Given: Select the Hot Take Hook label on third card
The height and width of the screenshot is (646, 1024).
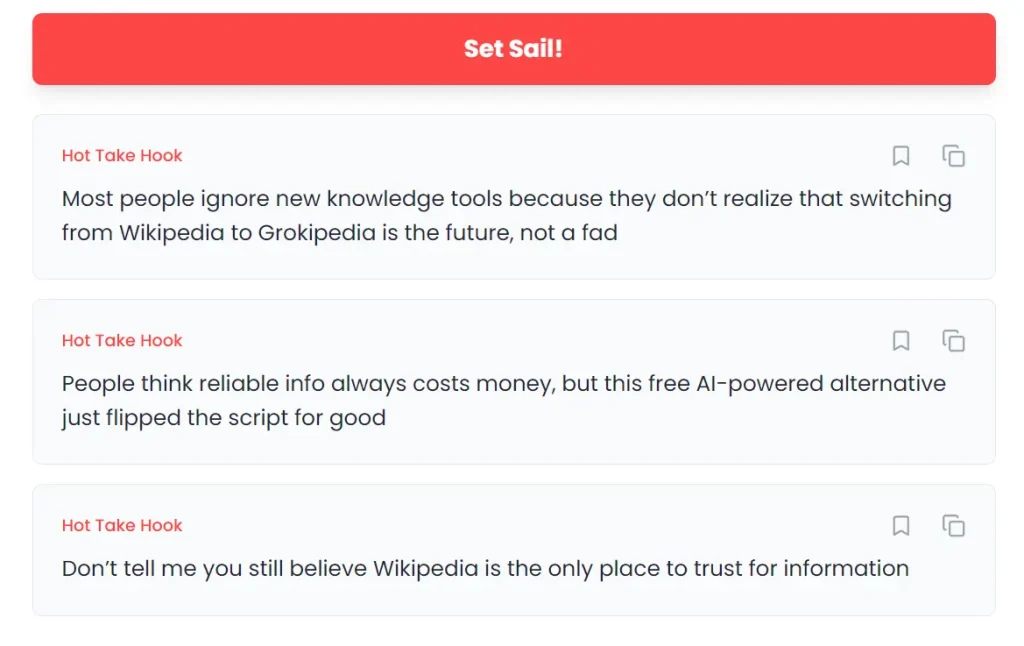Looking at the screenshot, I should 122,526.
